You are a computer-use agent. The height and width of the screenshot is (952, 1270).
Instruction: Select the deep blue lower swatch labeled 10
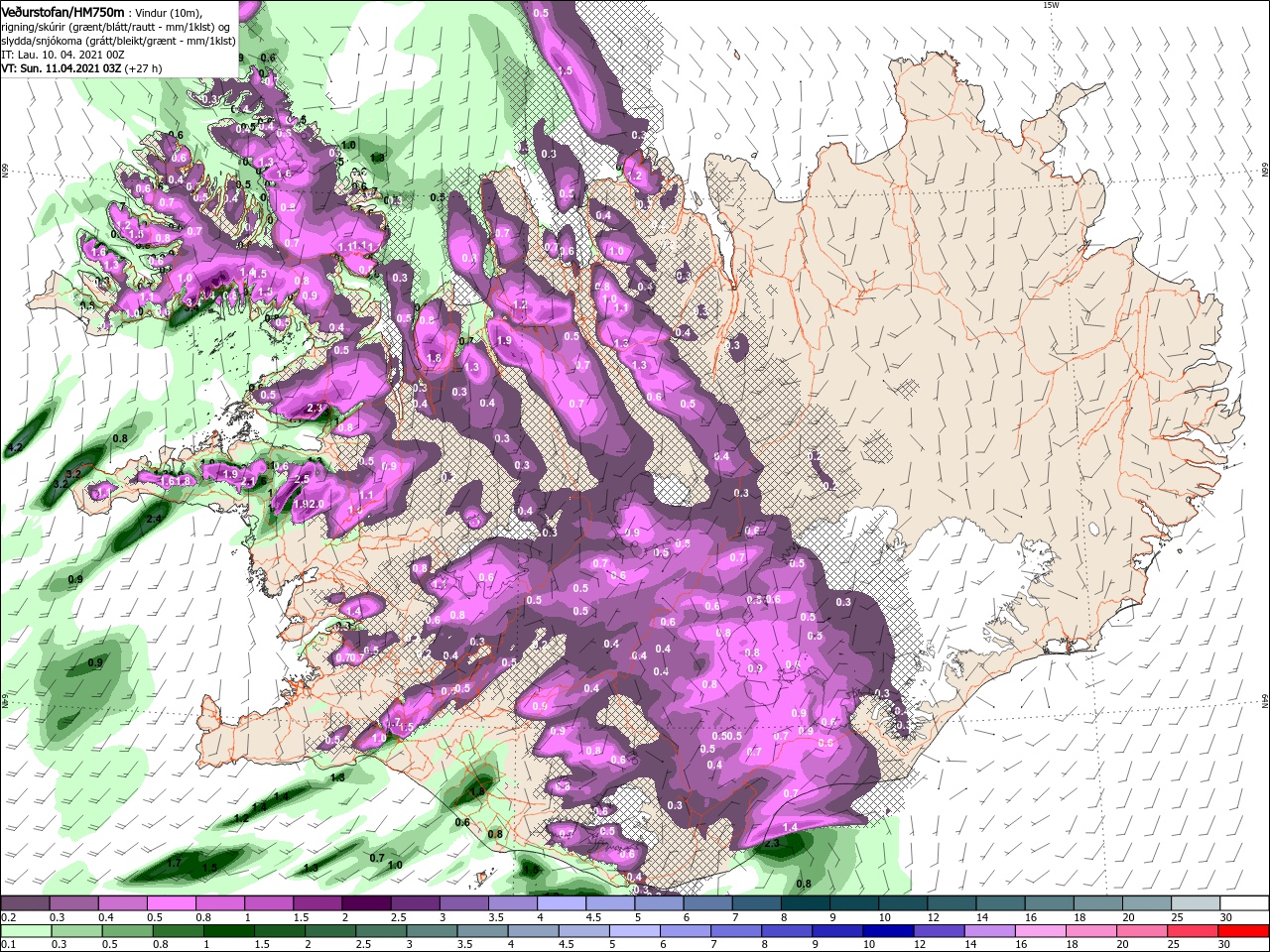(889, 930)
